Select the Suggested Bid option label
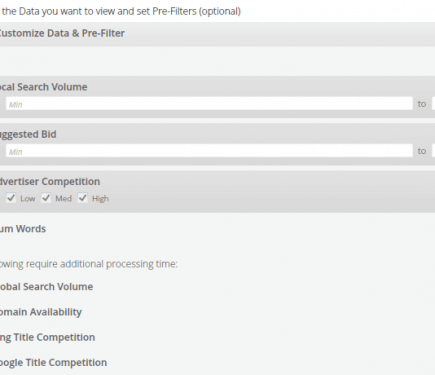Viewport: 435px width, 375px height. [28, 134]
